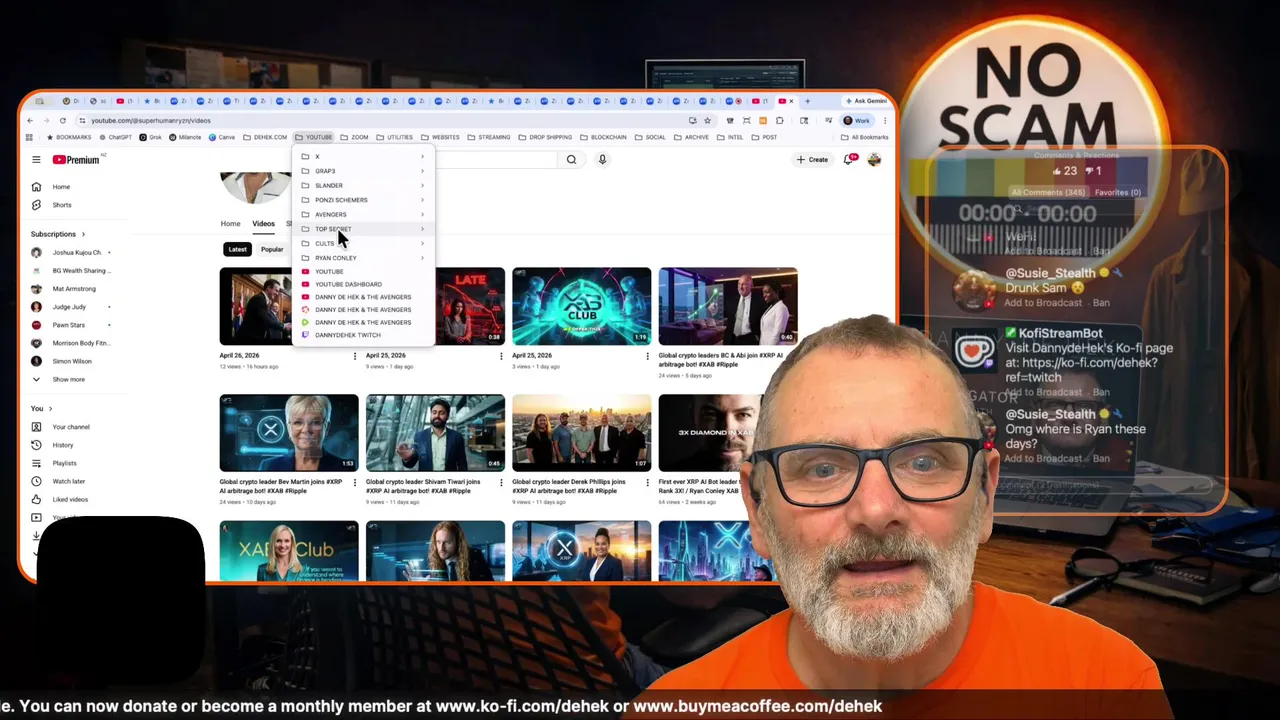Open the Work profile chip
The height and width of the screenshot is (720, 1280).
[857, 120]
